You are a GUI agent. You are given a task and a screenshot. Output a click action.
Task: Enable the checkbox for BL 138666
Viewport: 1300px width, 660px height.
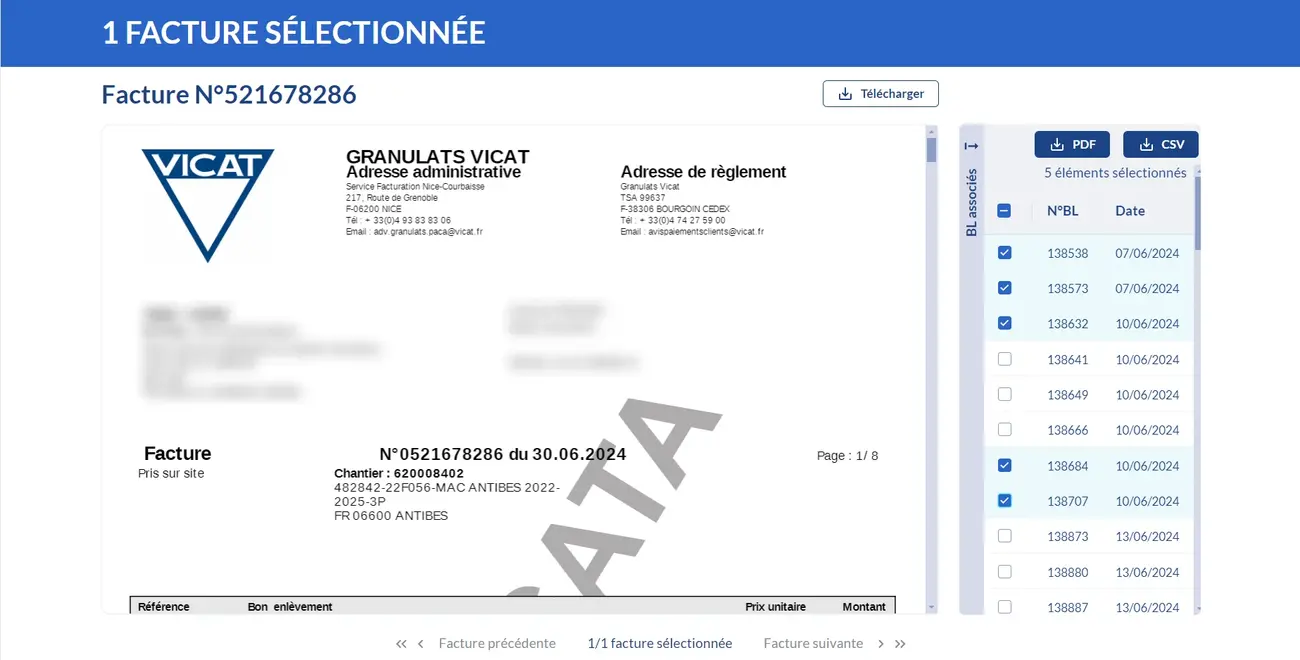pos(1004,429)
